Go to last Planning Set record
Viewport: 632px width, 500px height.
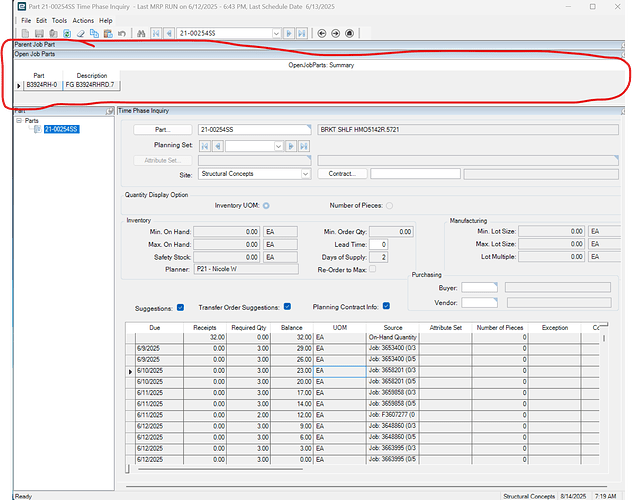coord(304,146)
